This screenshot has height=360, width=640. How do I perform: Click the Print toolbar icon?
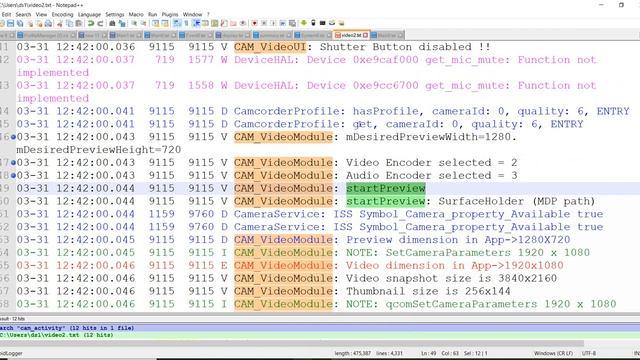click(x=48, y=23)
